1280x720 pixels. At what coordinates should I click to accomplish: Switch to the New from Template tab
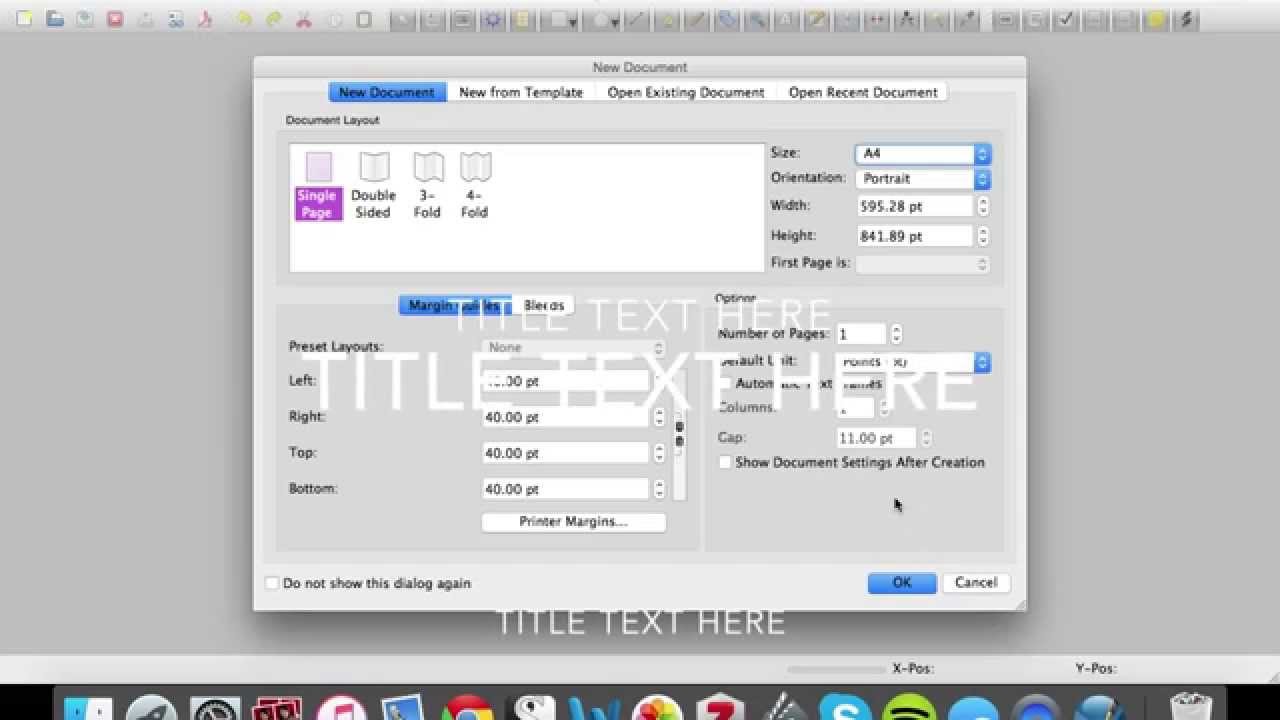click(x=521, y=92)
